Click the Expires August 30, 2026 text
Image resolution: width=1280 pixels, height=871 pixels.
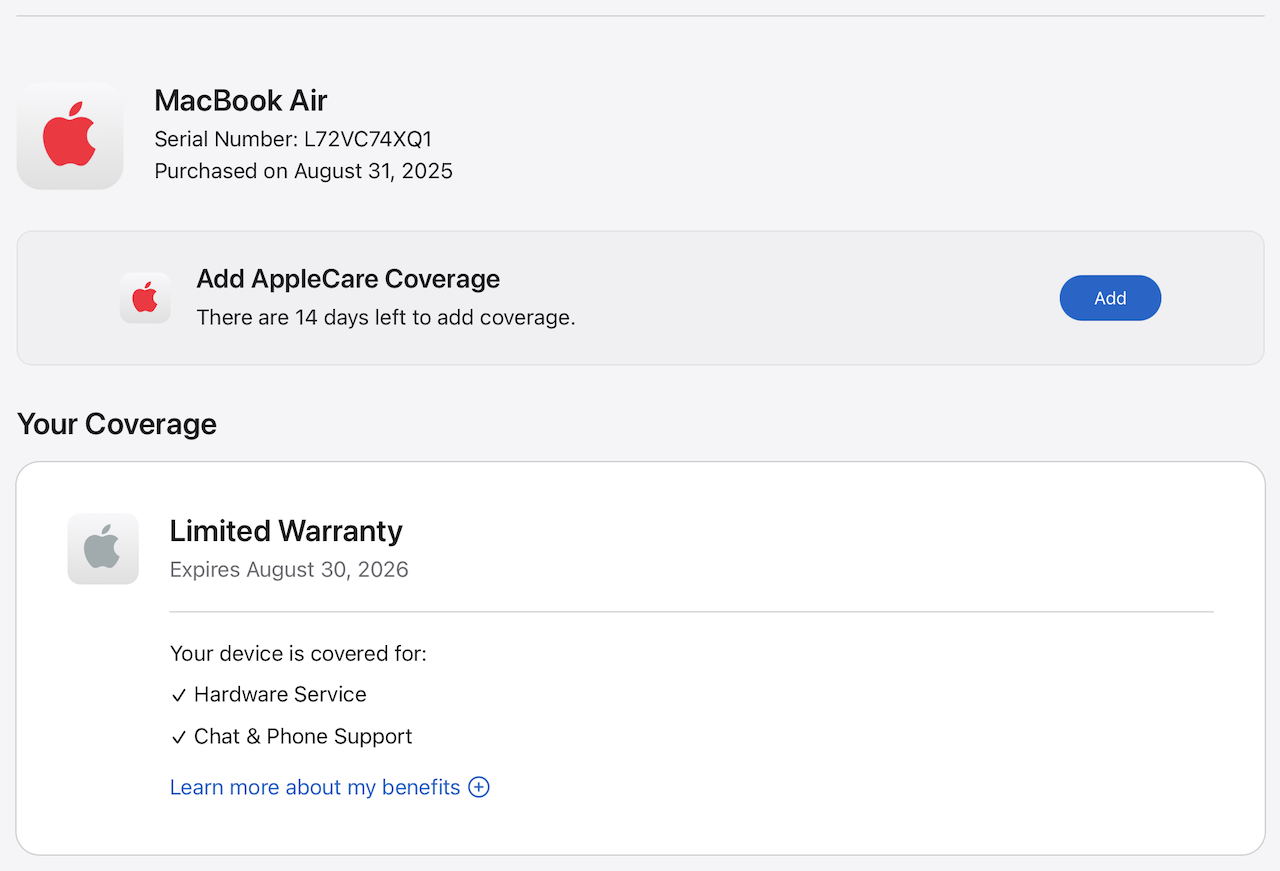click(x=289, y=570)
